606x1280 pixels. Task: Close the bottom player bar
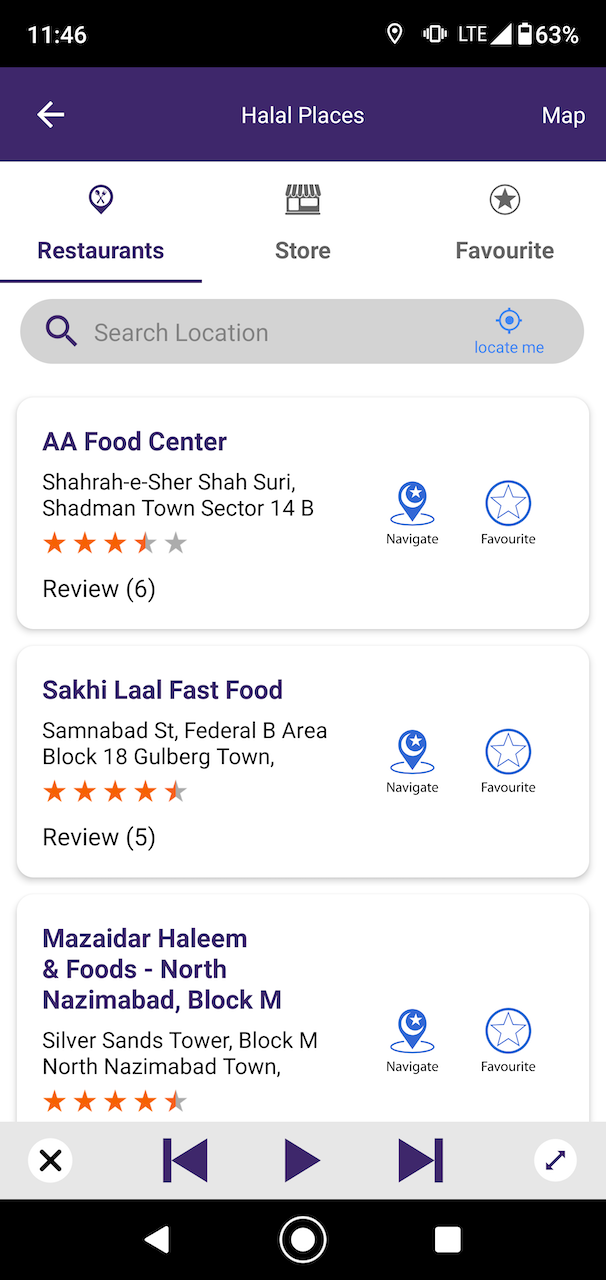pos(50,1161)
